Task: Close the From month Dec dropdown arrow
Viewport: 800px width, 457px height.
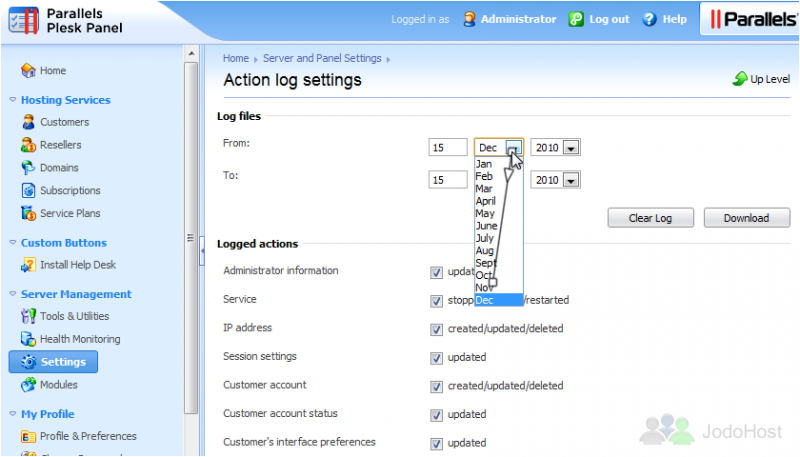Action: 514,148
